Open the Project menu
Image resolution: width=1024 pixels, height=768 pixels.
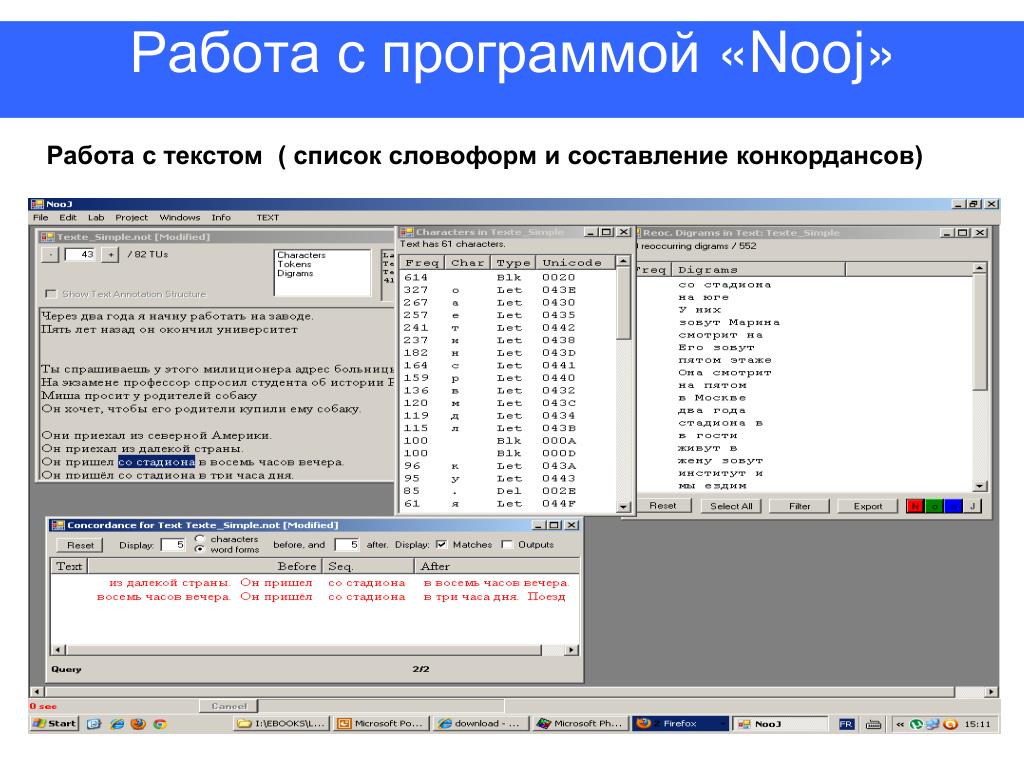pyautogui.click(x=131, y=217)
